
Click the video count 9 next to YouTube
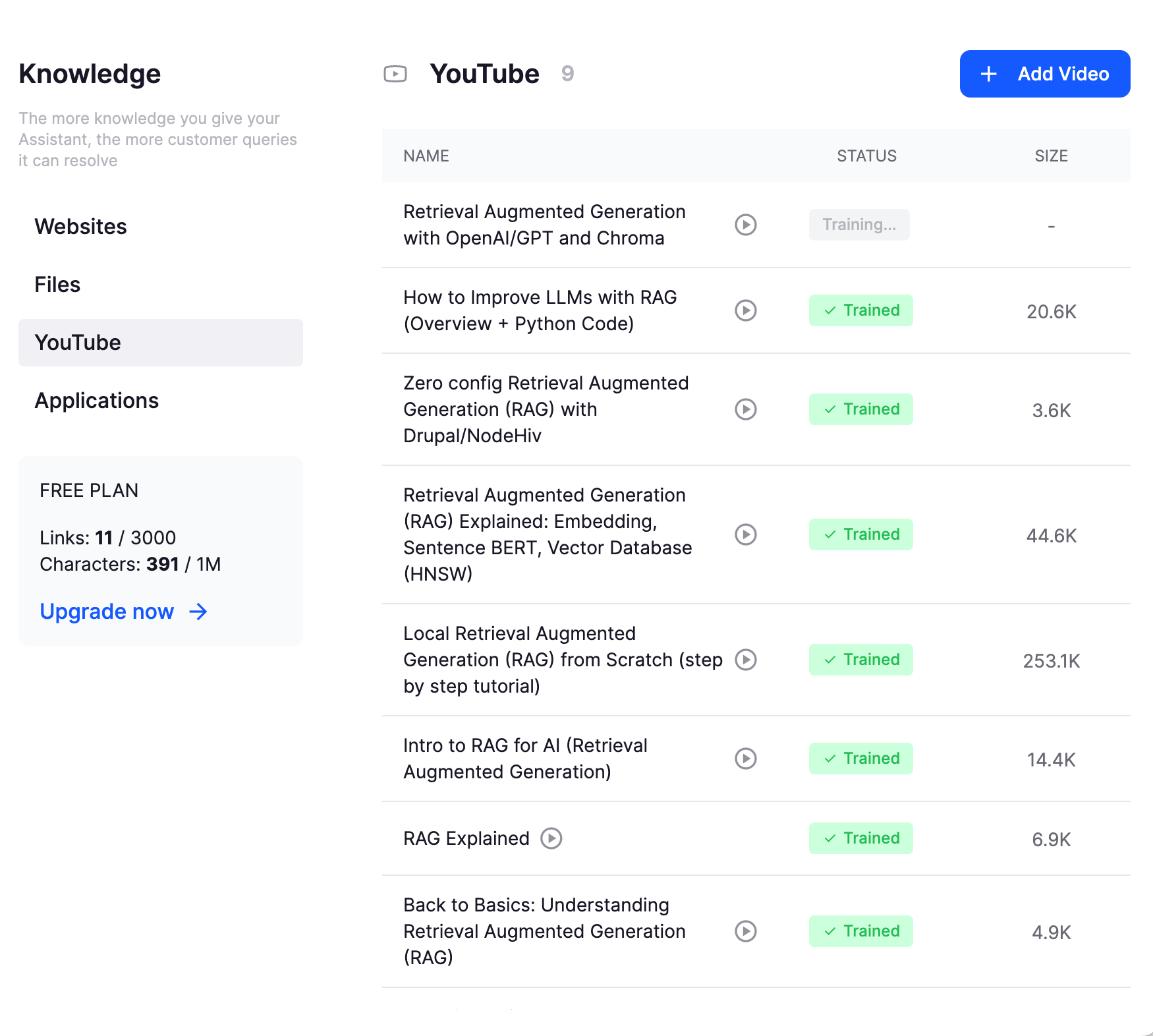567,74
